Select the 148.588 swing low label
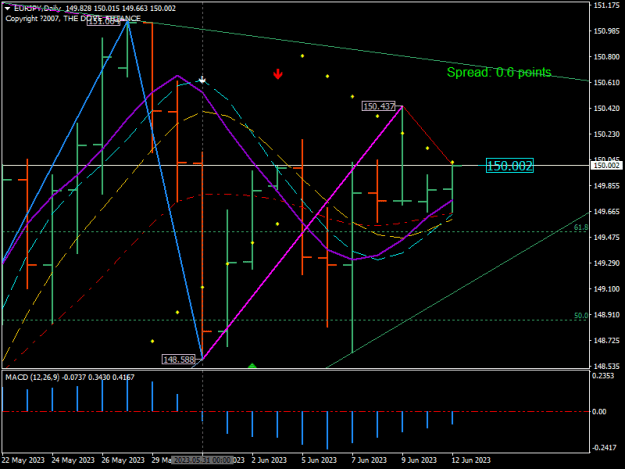Screen dimensions: 625x469 coord(179,359)
